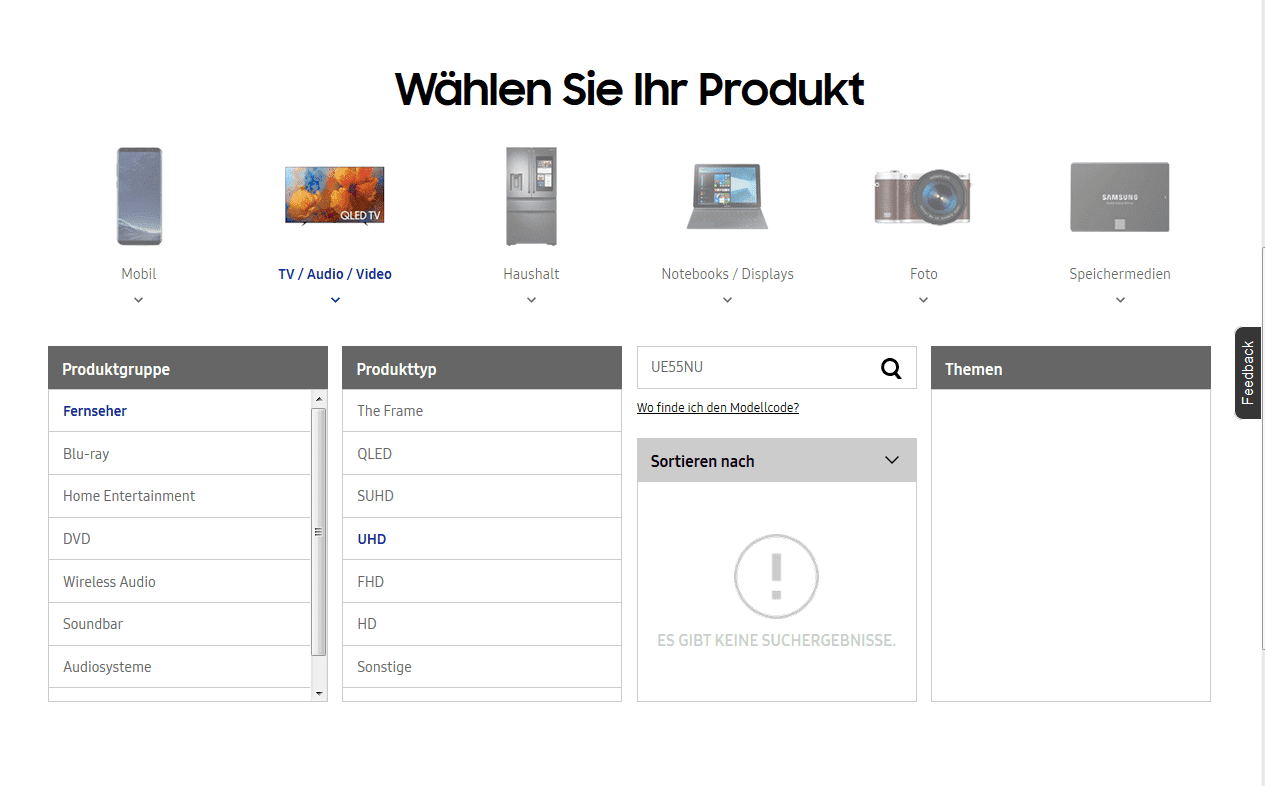
Task: Open 'Wo finde ich den Modellcode?' link
Action: [x=718, y=408]
